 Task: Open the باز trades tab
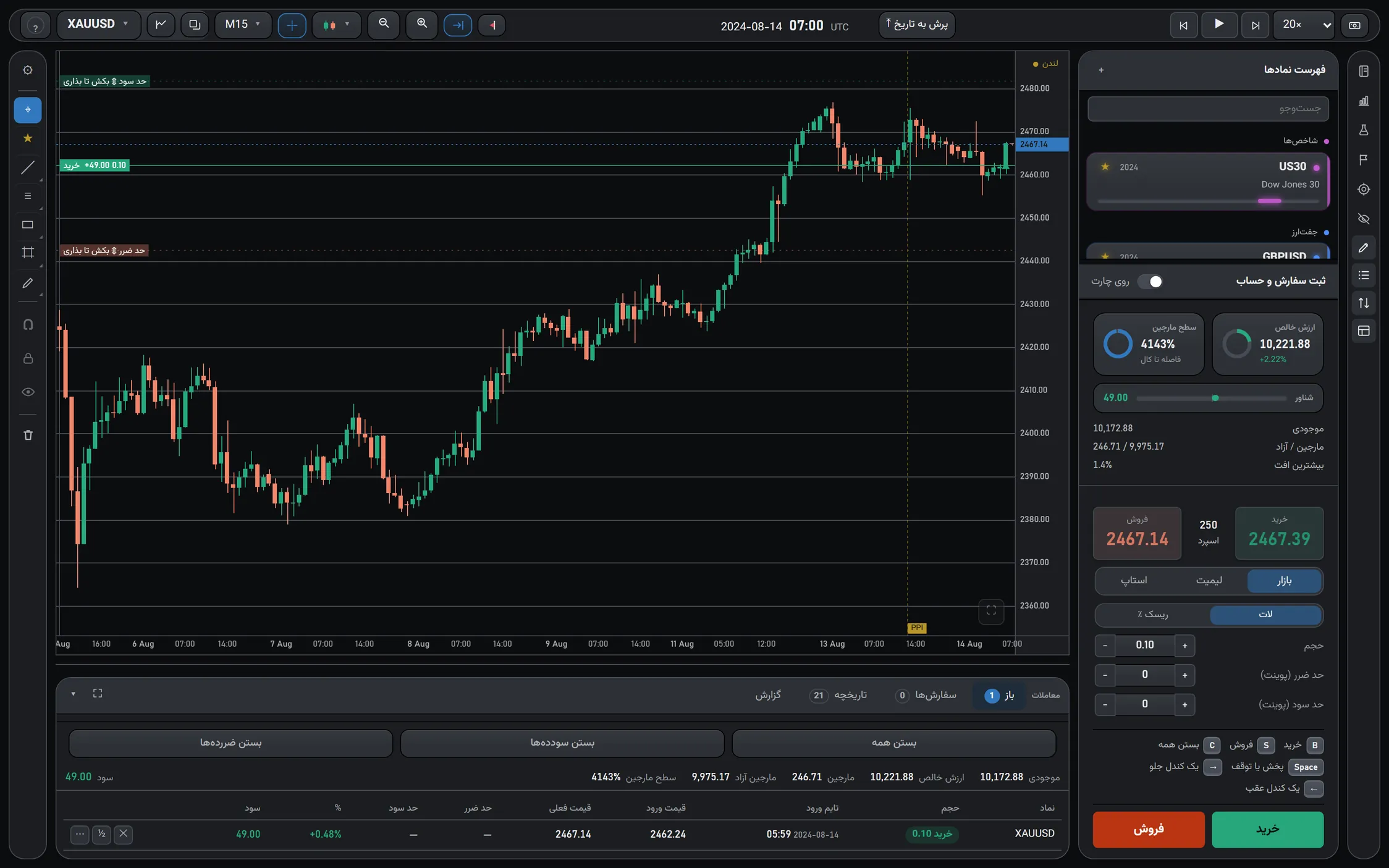pos(998,696)
